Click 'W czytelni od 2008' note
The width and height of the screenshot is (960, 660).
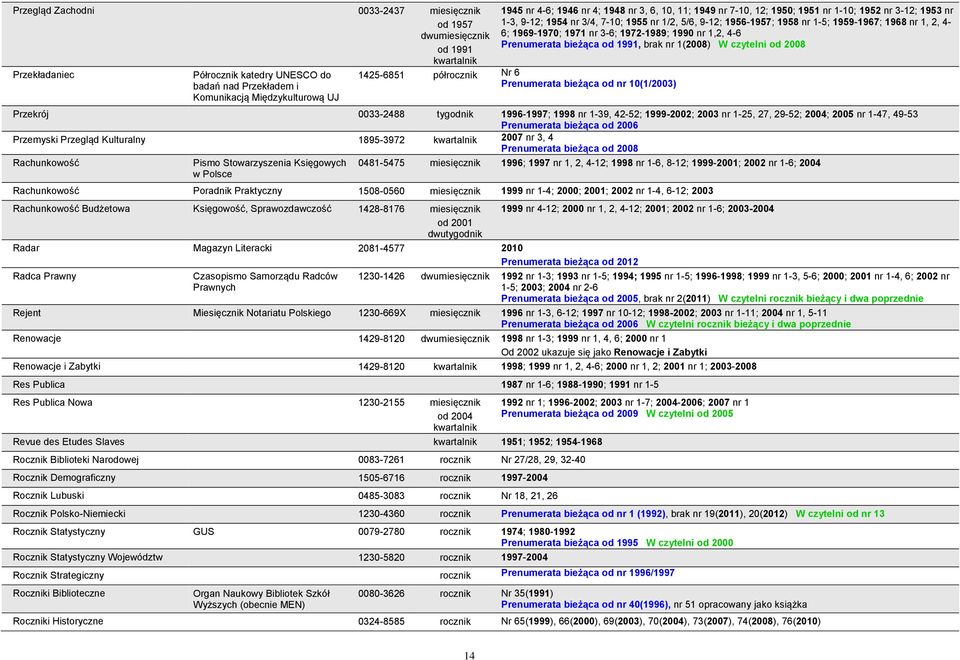coord(762,44)
